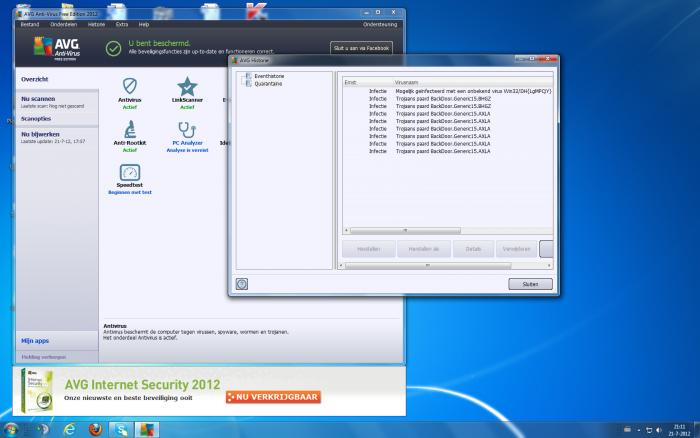Launch Firefox from the taskbar
Screen dimensions: 700x438
[95, 430]
